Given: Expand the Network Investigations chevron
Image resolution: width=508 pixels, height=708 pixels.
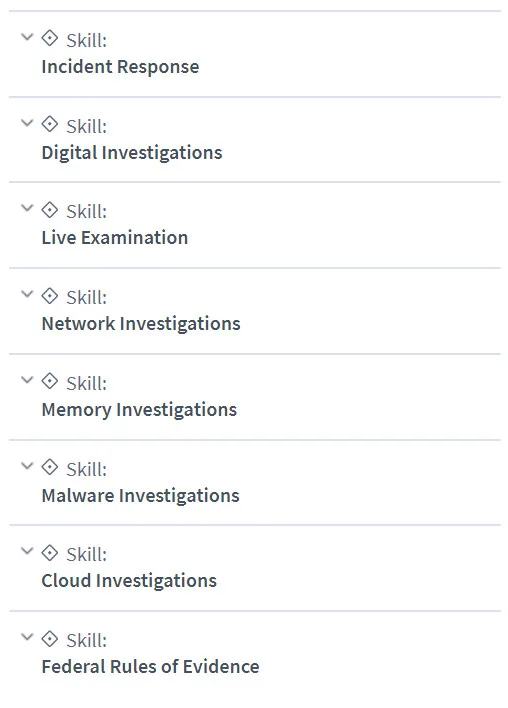Looking at the screenshot, I should (x=28, y=294).
